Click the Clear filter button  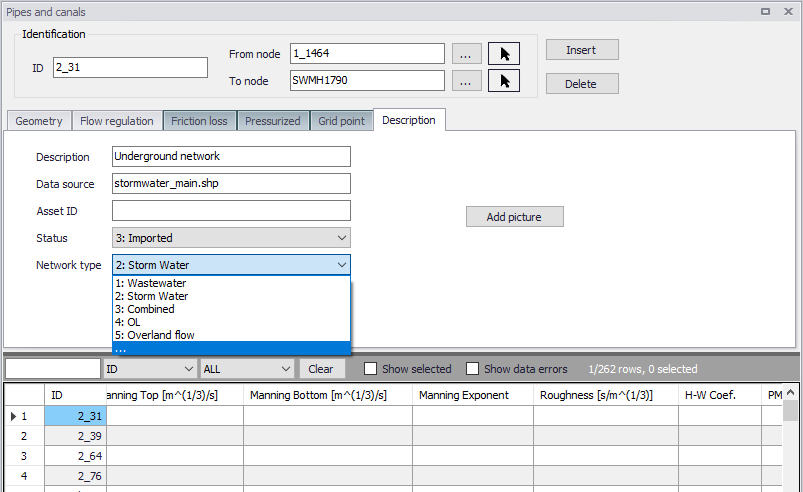tap(321, 369)
